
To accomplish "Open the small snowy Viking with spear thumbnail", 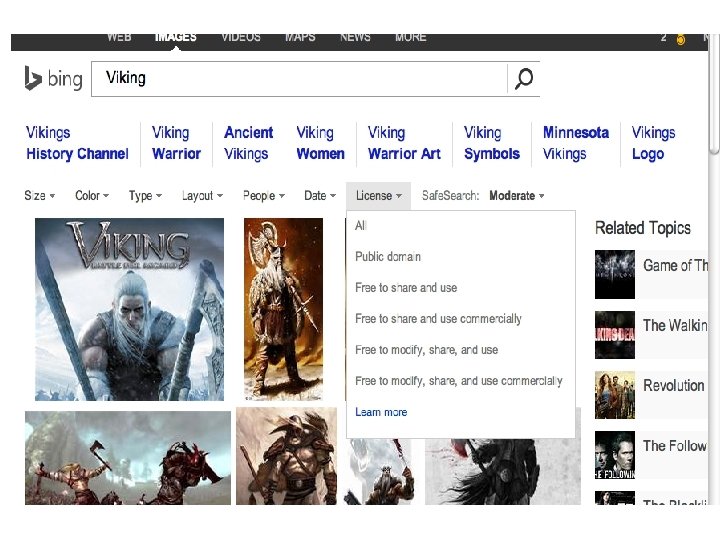I will point(379,472).
